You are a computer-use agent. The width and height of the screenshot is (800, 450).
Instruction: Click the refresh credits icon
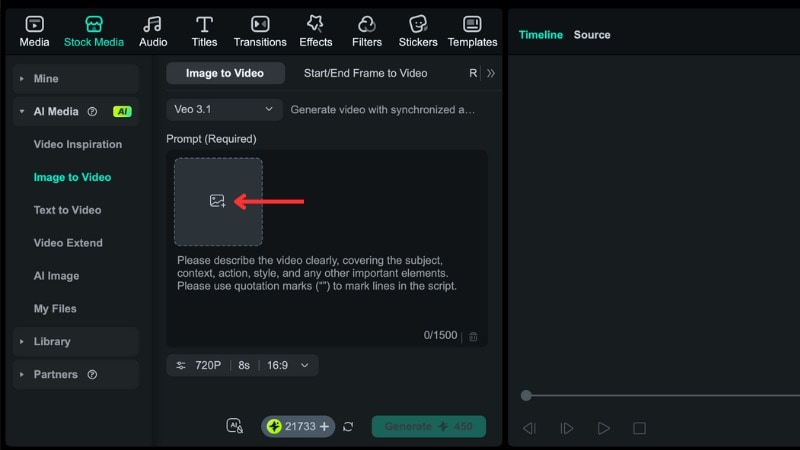348,427
